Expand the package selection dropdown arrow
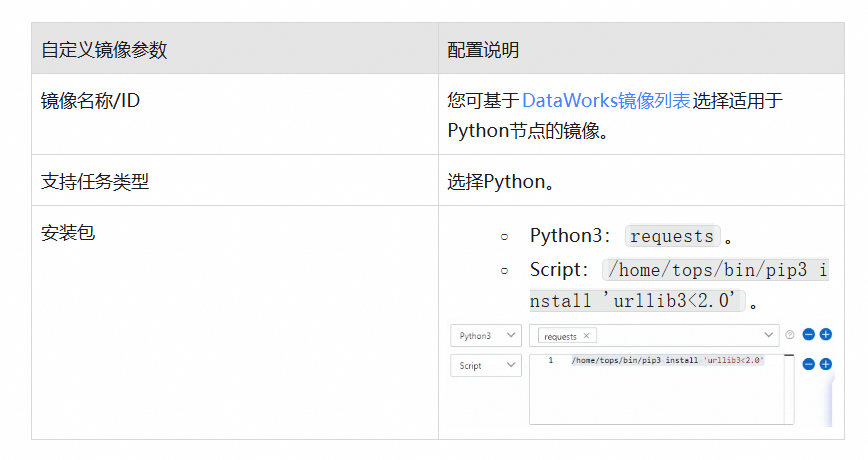The height and width of the screenshot is (460, 868). (x=768, y=335)
